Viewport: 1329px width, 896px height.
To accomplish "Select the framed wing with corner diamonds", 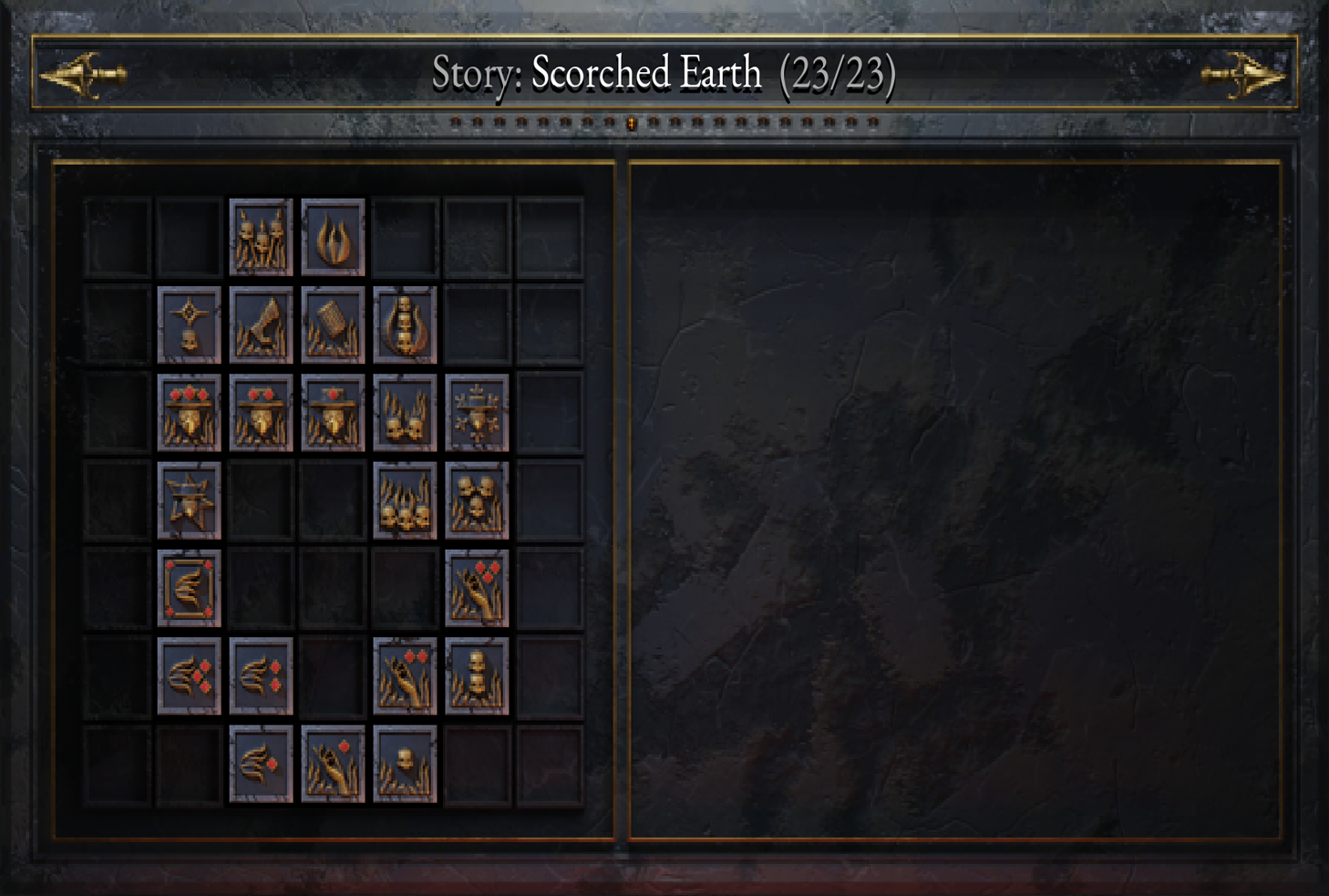I will point(189,588).
